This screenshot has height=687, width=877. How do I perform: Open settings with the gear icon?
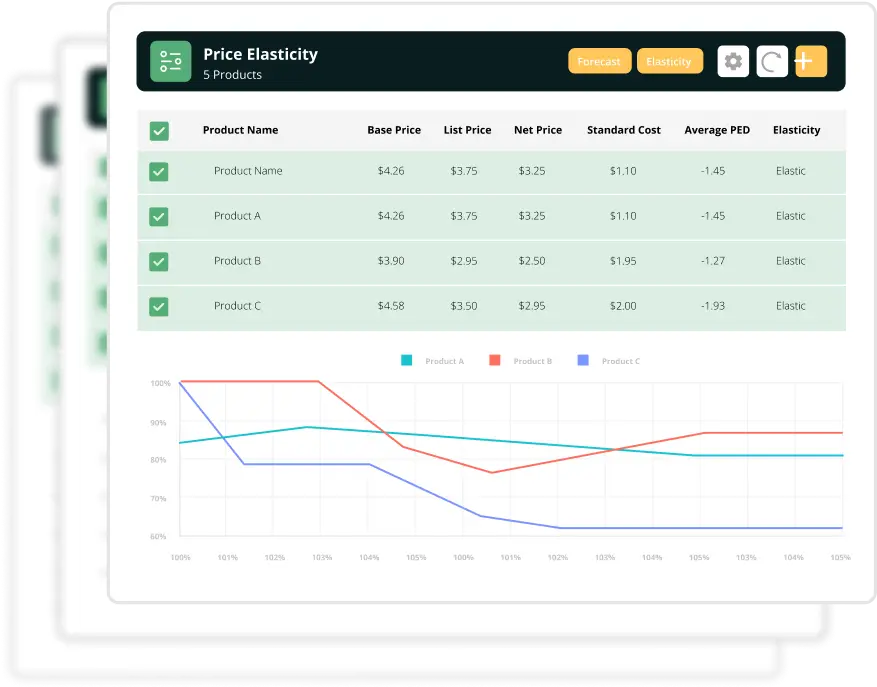733,61
